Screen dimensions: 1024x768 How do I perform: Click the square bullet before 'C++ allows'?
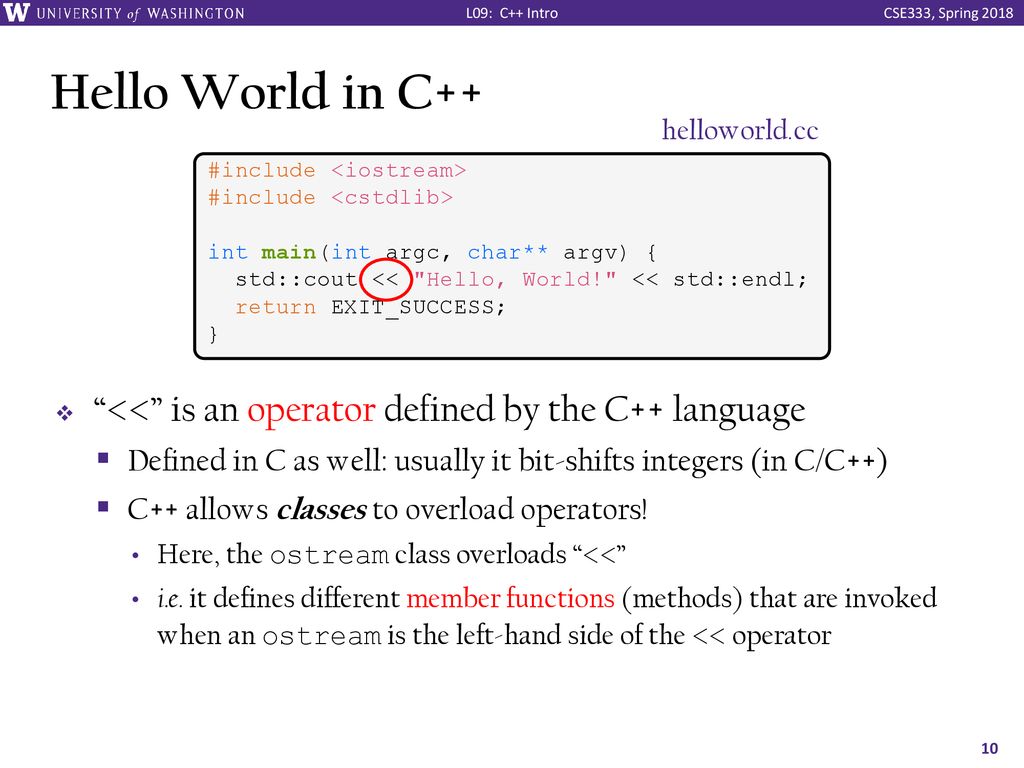pyautogui.click(x=103, y=506)
